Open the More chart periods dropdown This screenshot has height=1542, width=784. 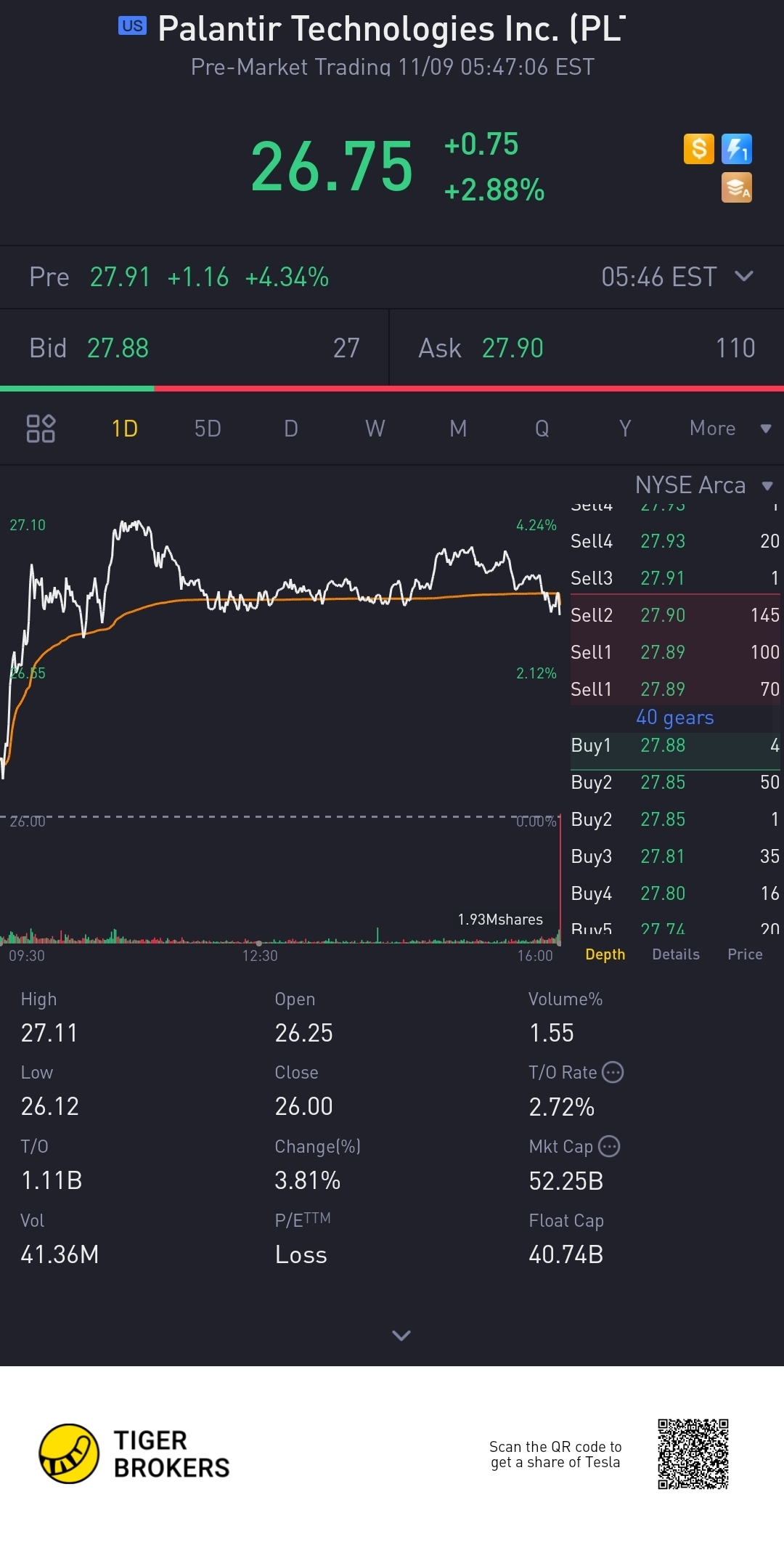click(730, 429)
